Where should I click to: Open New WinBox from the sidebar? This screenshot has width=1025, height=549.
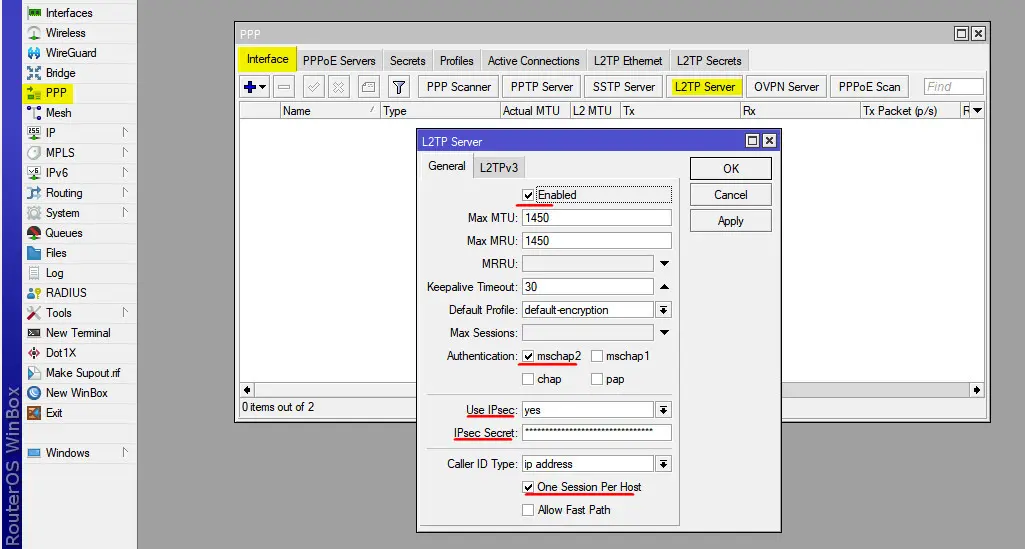34,393
